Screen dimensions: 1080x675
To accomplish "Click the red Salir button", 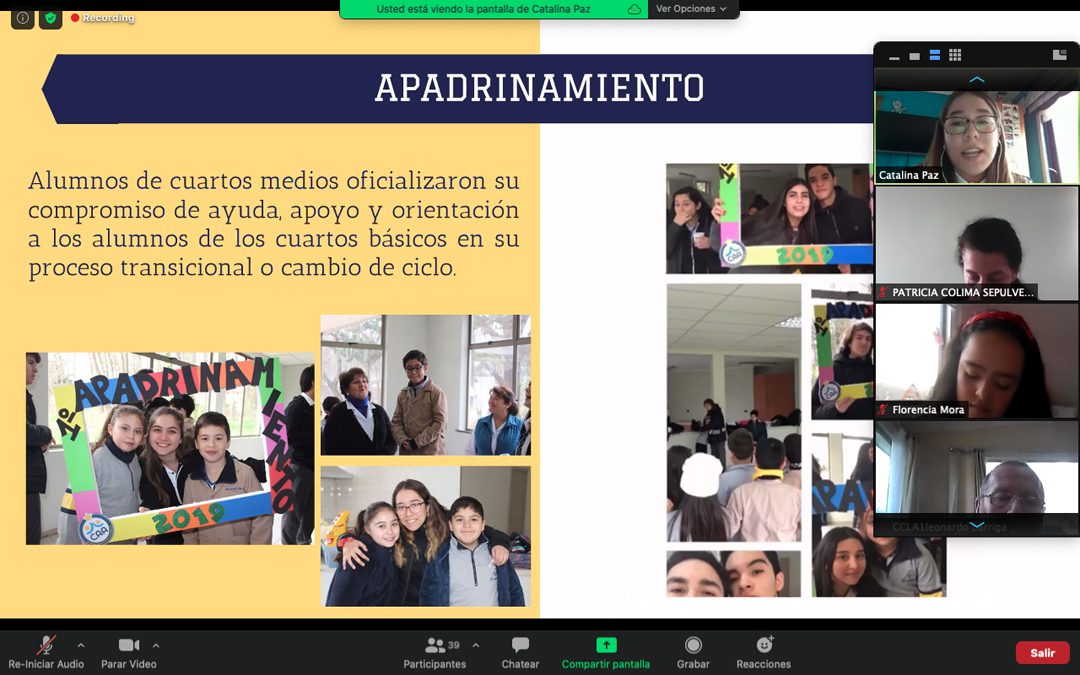I will (1042, 653).
